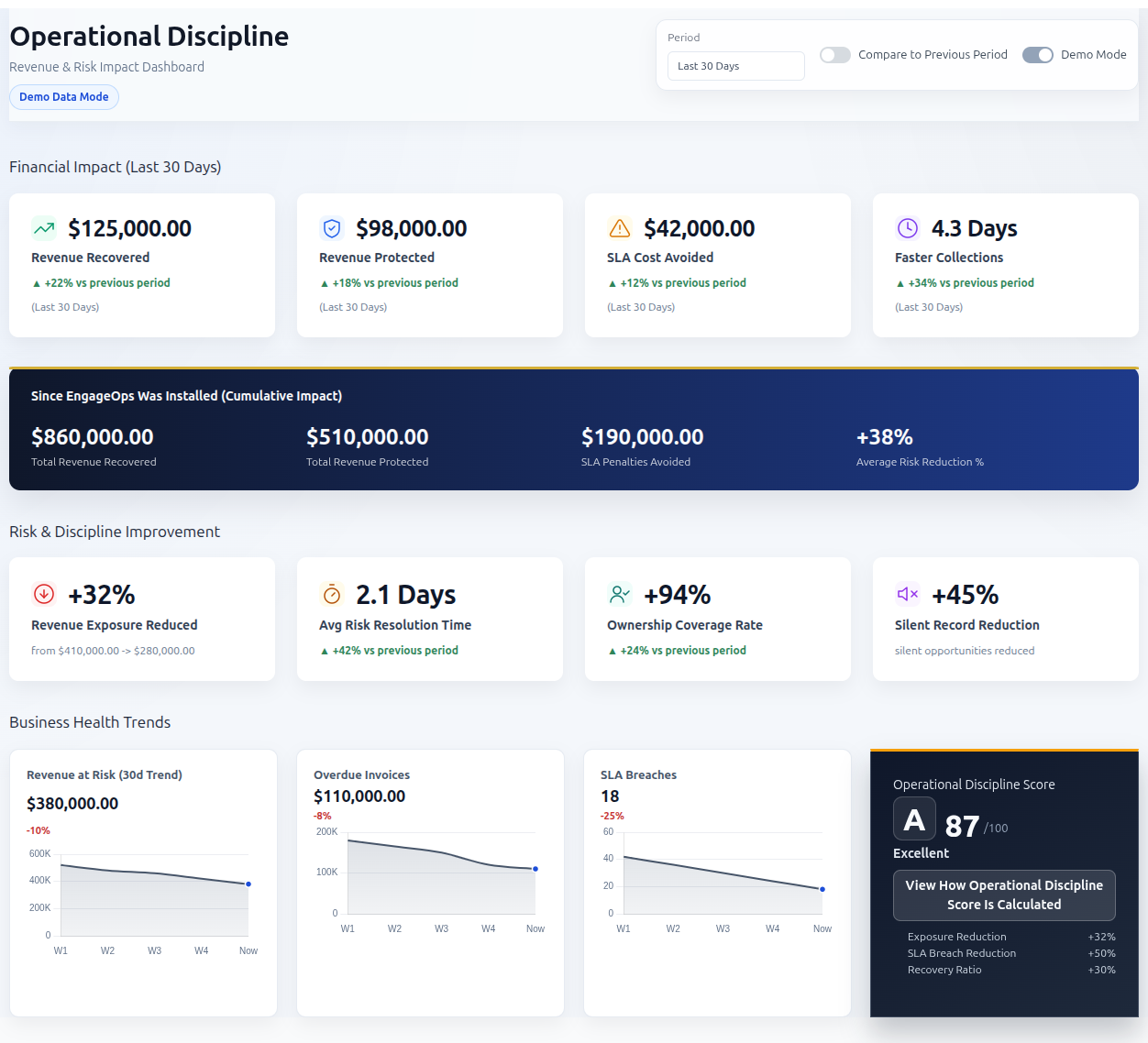Click the +12% vs previous period text
The image size is (1148, 1043).
[x=677, y=283]
